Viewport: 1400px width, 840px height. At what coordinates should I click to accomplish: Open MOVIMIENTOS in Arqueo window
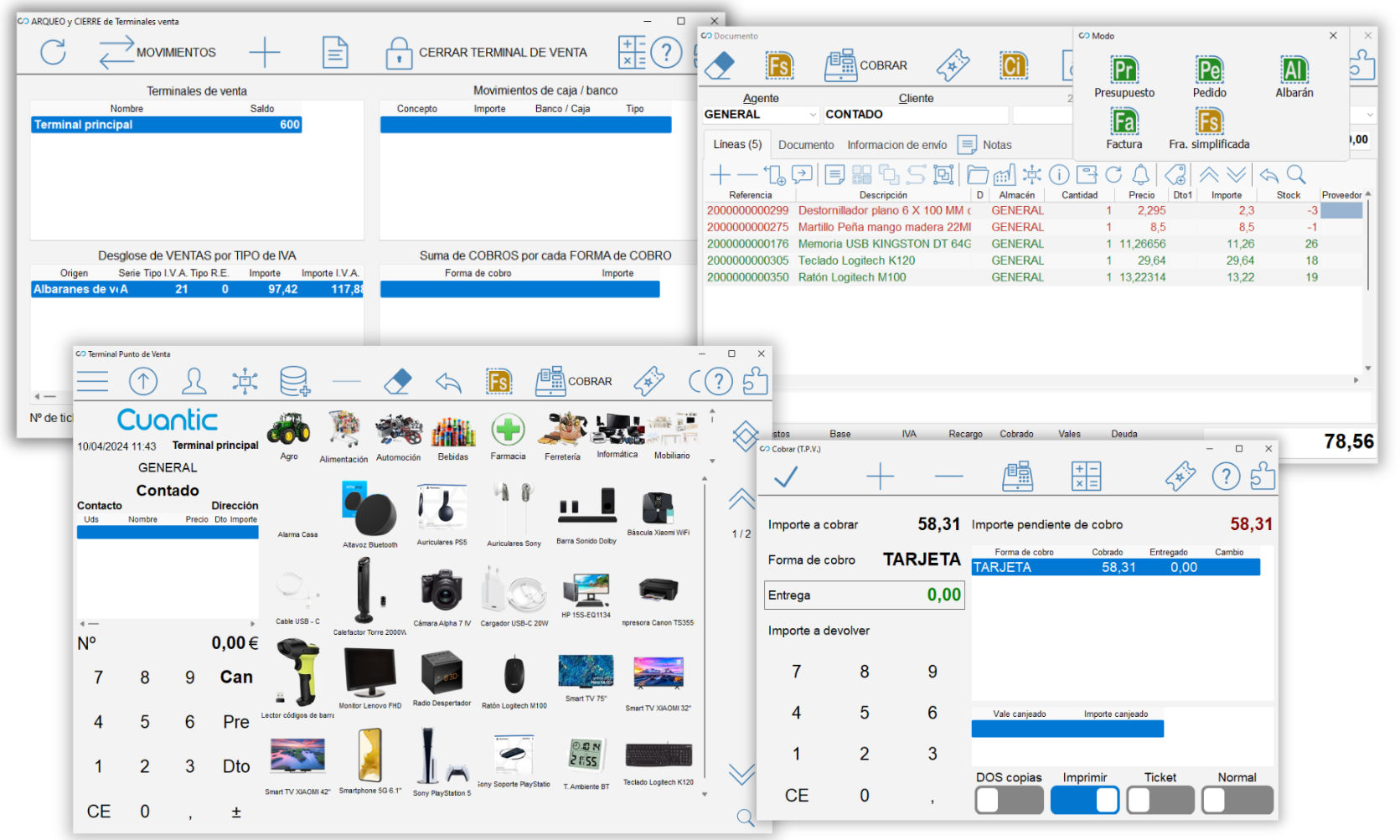coord(158,52)
